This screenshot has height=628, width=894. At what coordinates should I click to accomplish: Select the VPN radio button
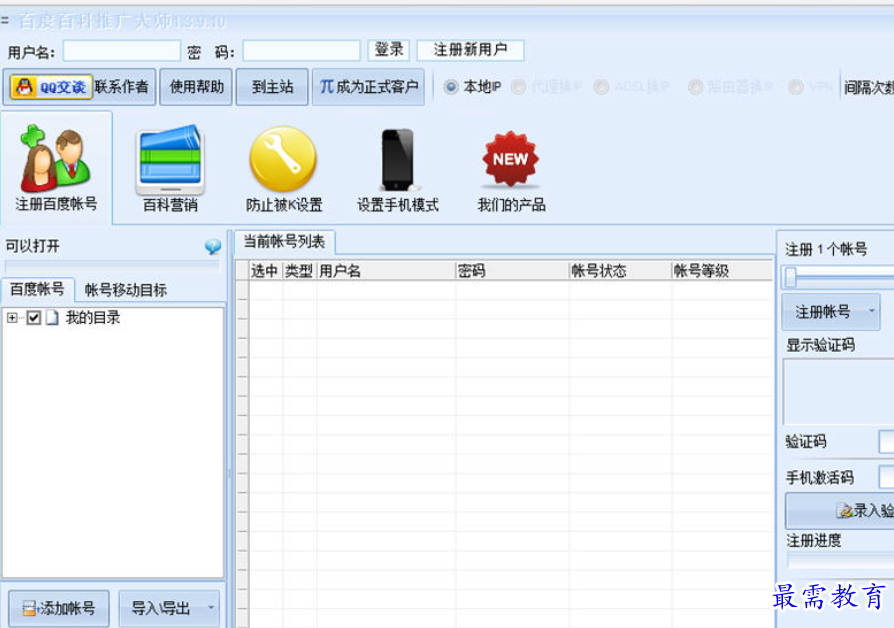(796, 87)
